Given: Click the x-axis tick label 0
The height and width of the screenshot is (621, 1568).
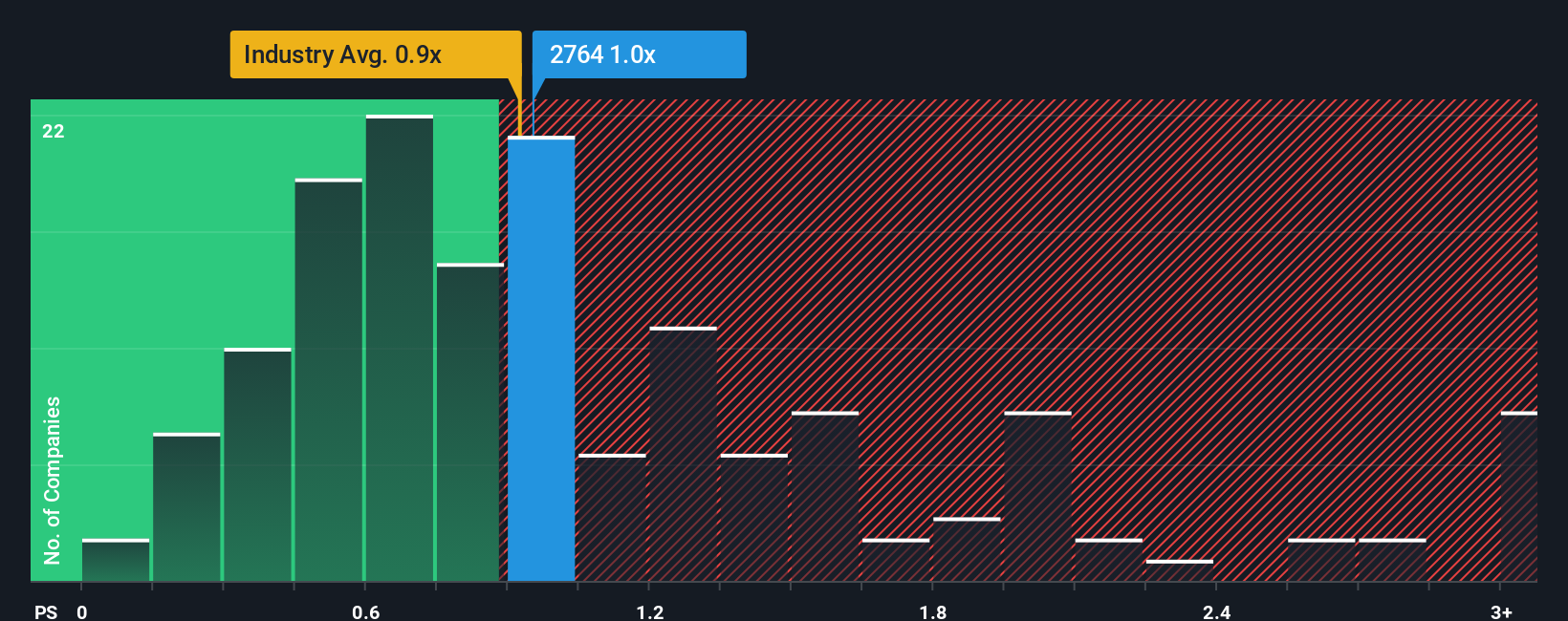Looking at the screenshot, I should tap(82, 611).
